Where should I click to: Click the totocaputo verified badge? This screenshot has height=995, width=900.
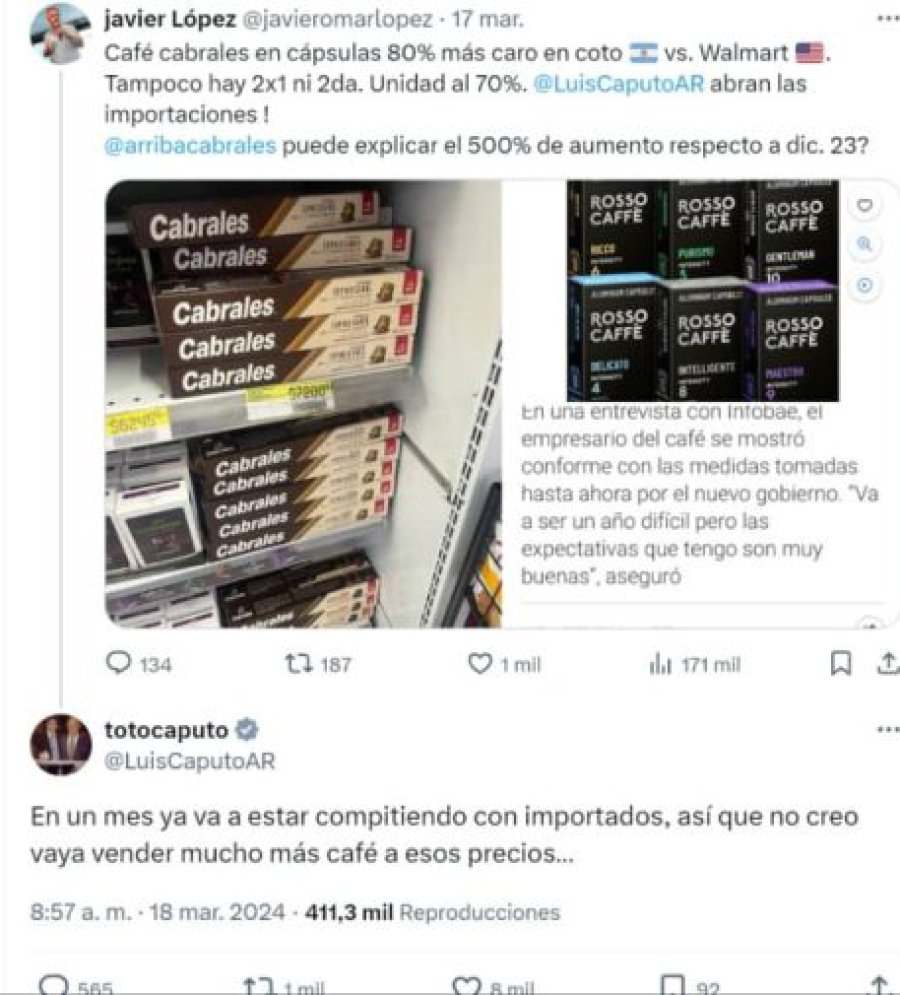coord(247,730)
